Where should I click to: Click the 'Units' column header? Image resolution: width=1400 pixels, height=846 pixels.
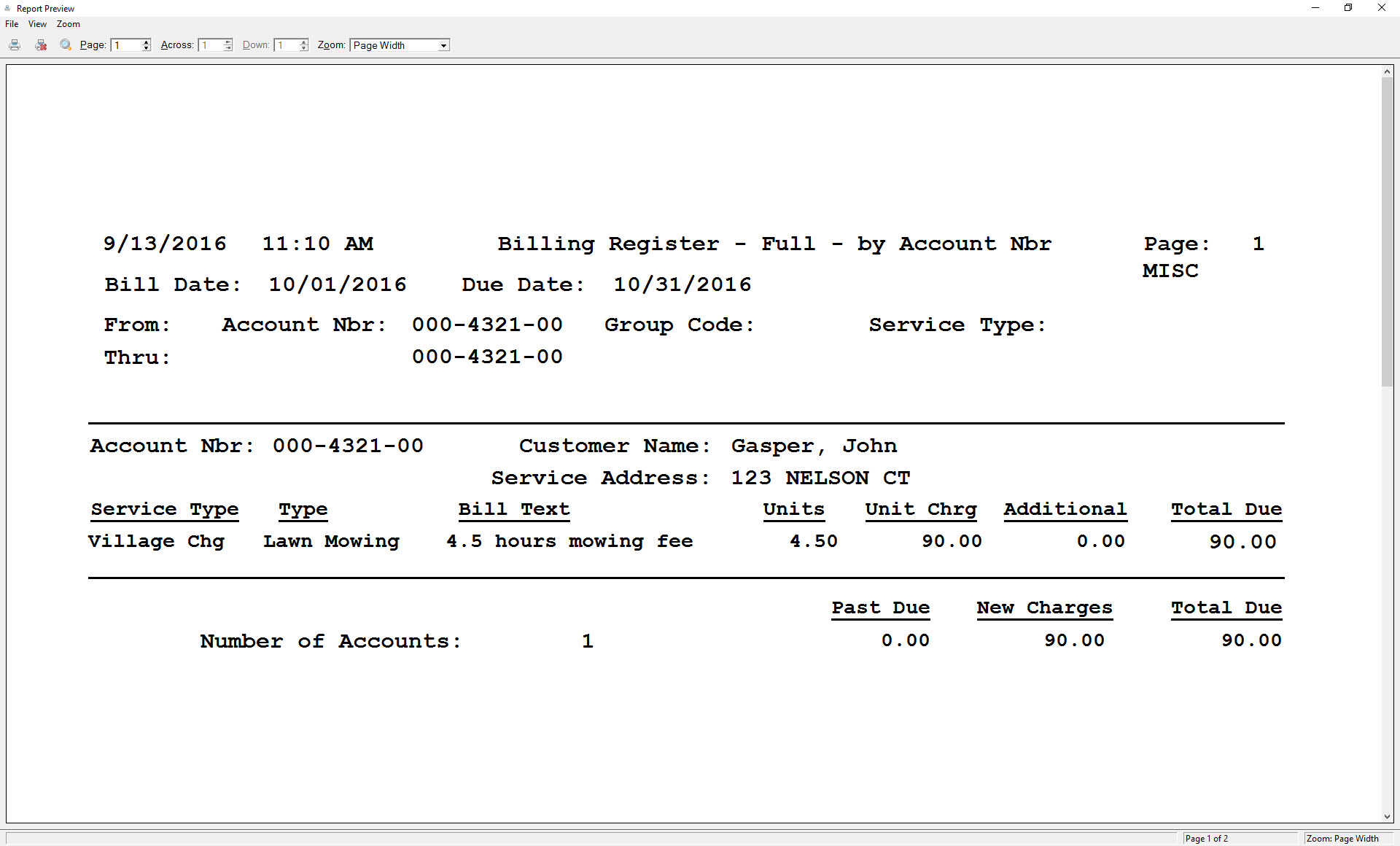[794, 510]
